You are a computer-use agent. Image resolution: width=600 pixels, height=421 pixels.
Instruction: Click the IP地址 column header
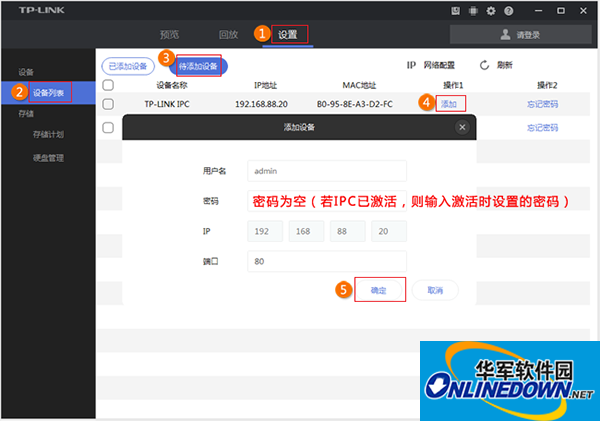pos(265,85)
